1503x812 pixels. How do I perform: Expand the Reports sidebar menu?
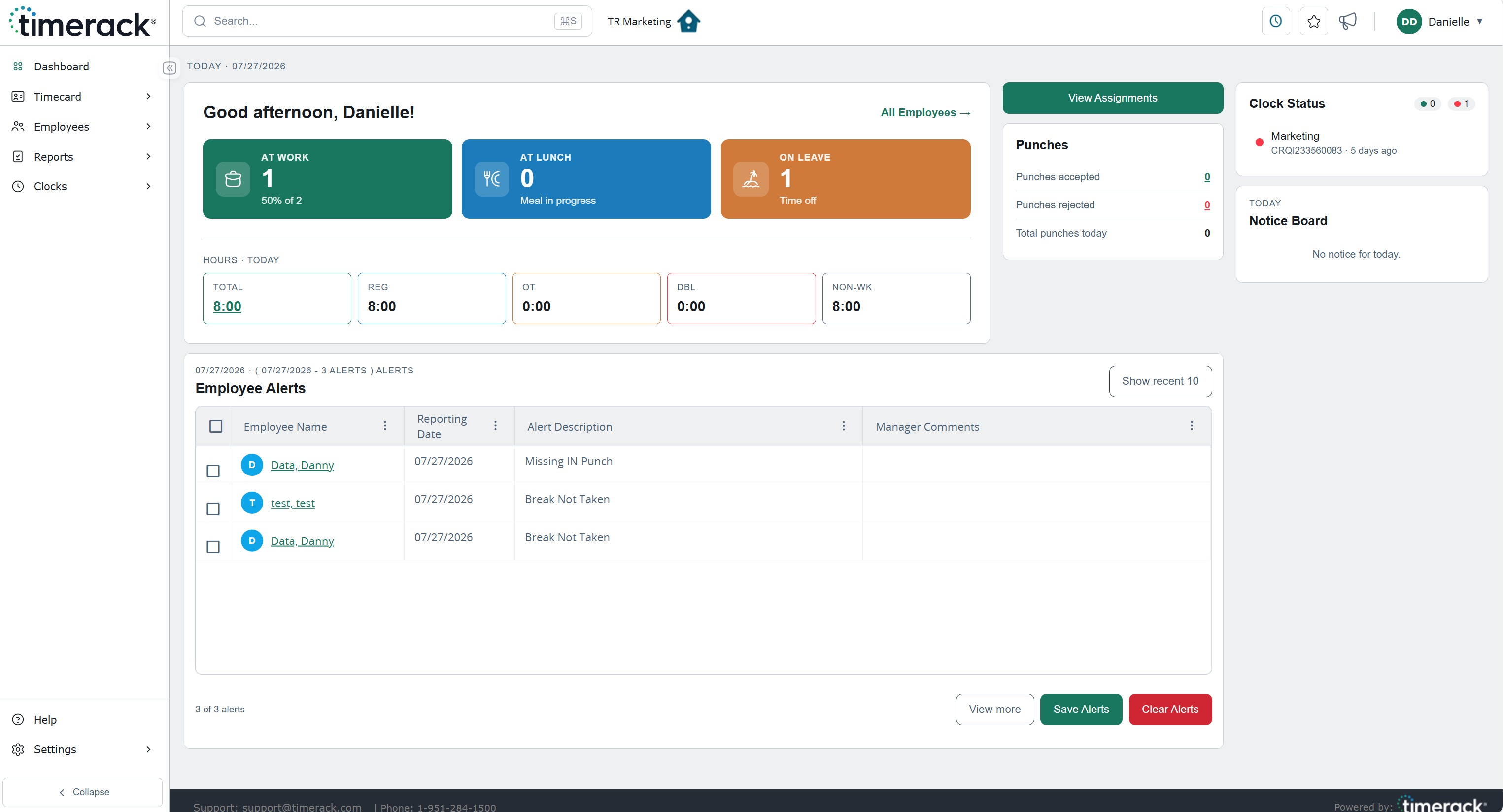pos(82,156)
